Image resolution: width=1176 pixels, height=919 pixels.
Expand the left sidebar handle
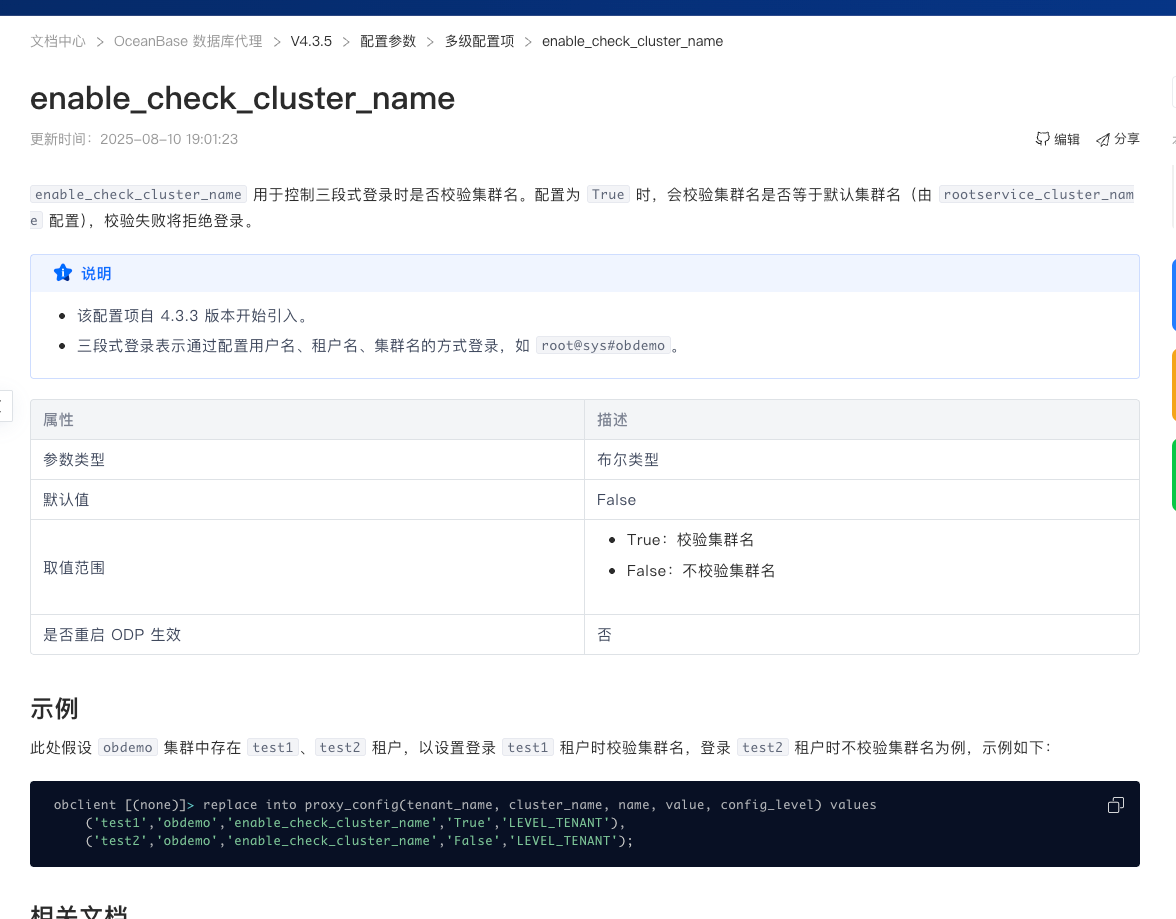tap(4, 405)
